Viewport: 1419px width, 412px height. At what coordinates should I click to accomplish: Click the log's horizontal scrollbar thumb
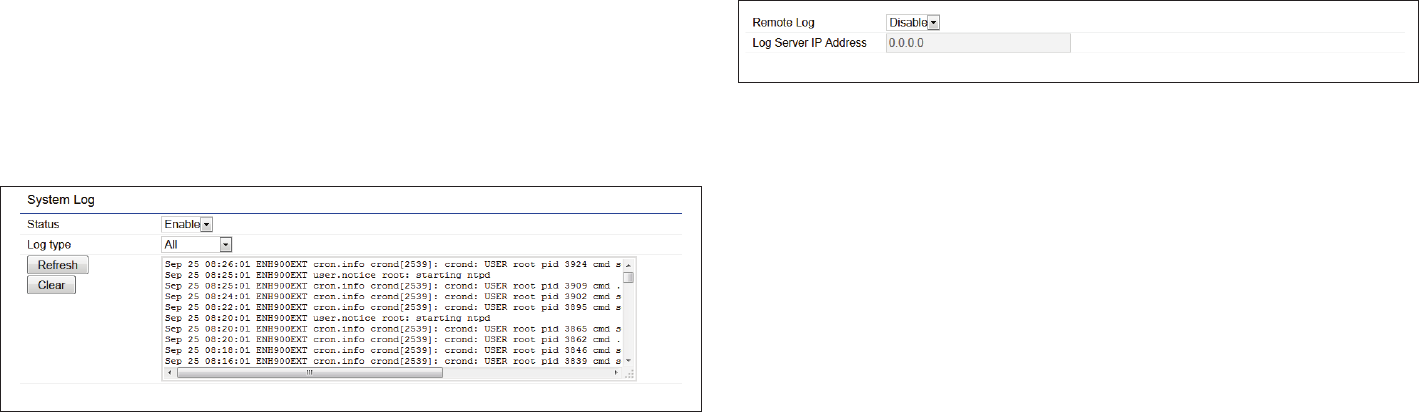click(310, 372)
